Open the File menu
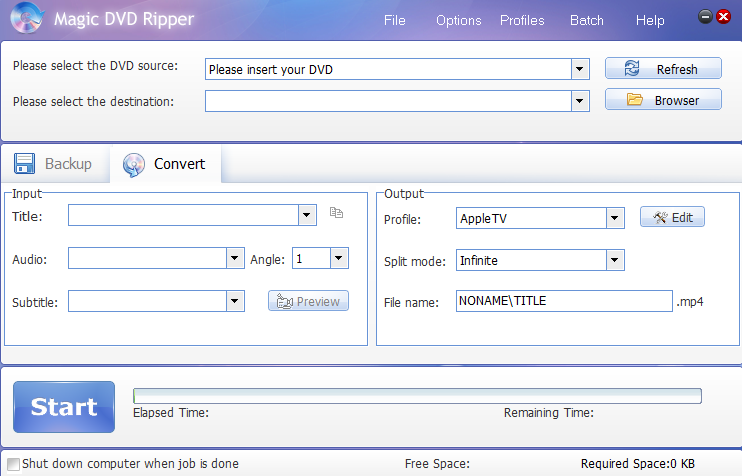Image resolution: width=742 pixels, height=476 pixels. [395, 20]
